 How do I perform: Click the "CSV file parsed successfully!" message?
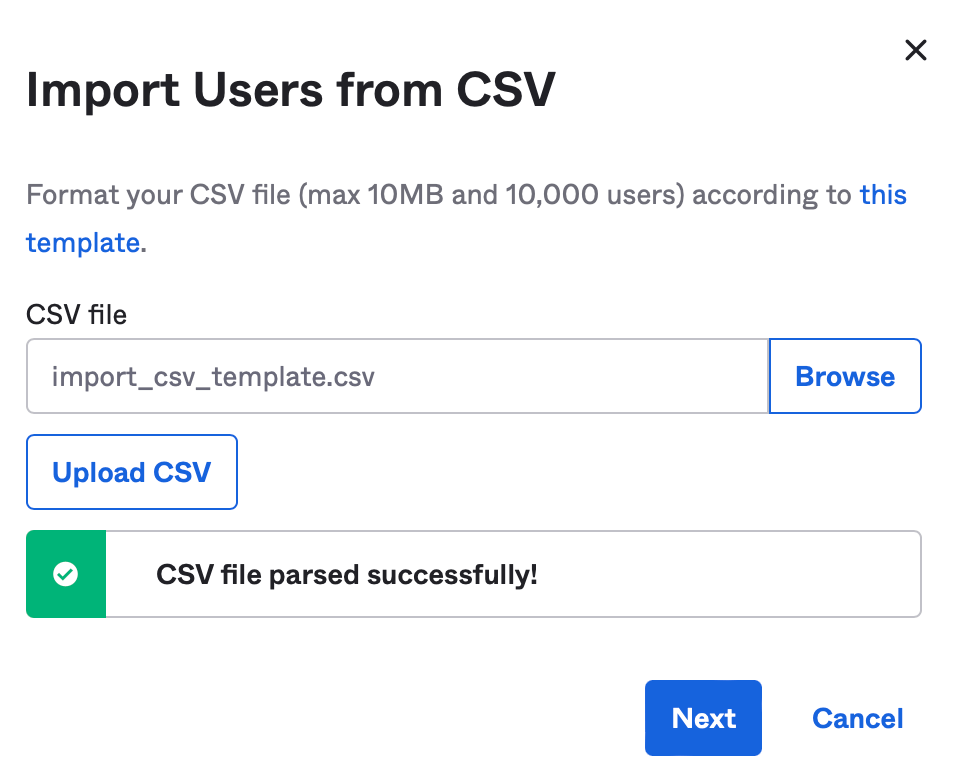pos(347,575)
